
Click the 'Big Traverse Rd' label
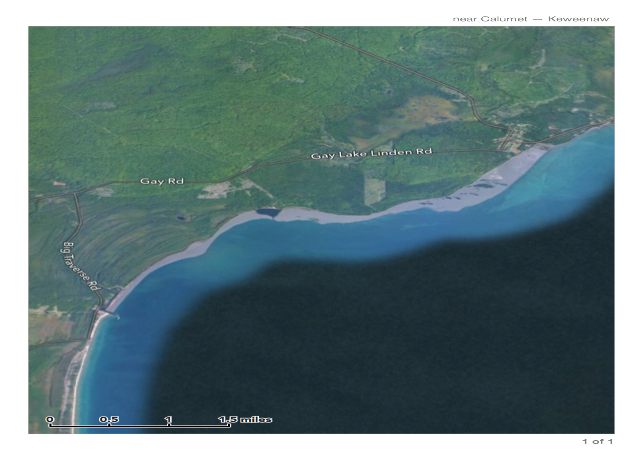81,266
